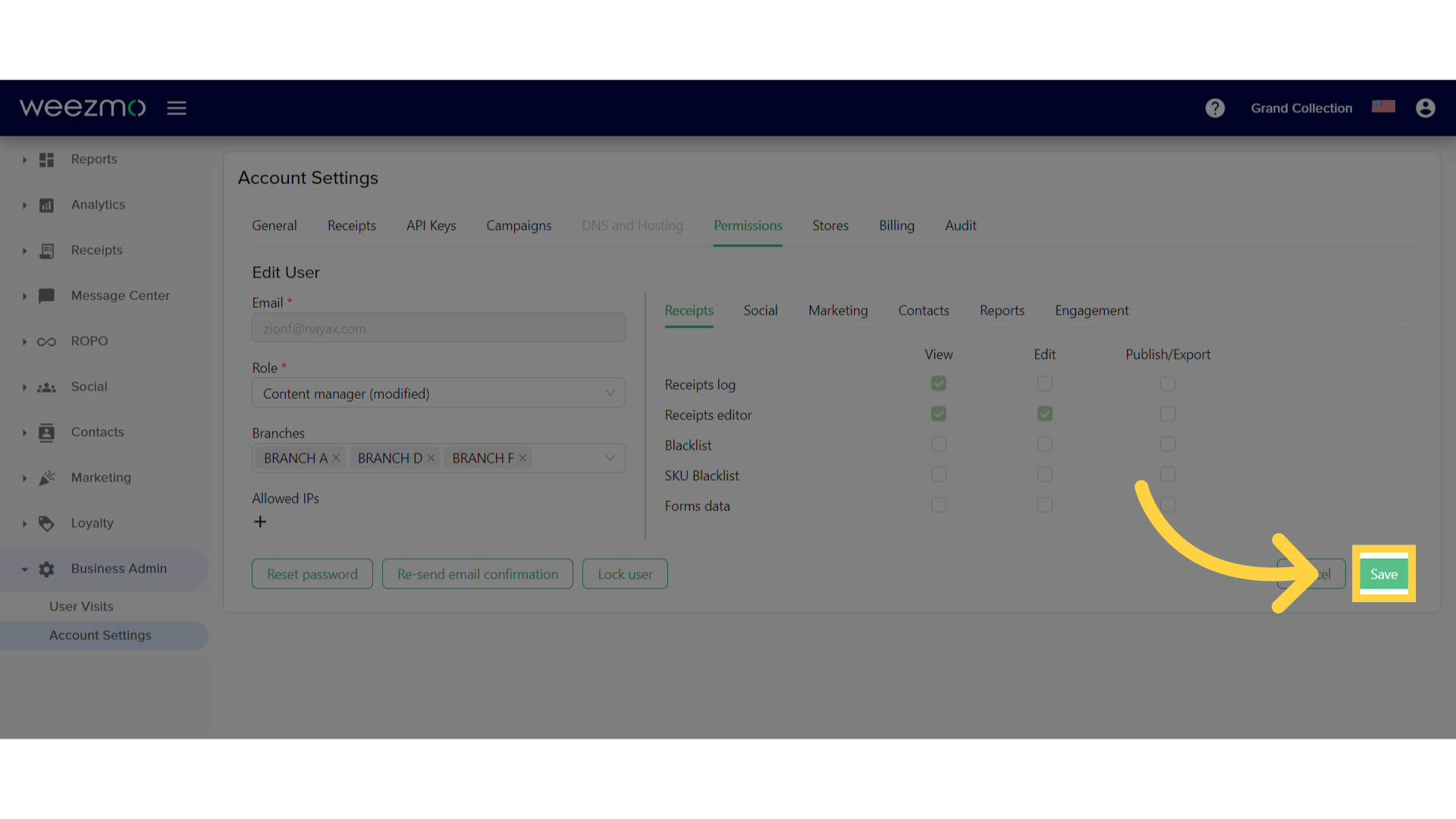Image resolution: width=1456 pixels, height=819 pixels.
Task: Click Grand Collection account name
Action: (1301, 108)
